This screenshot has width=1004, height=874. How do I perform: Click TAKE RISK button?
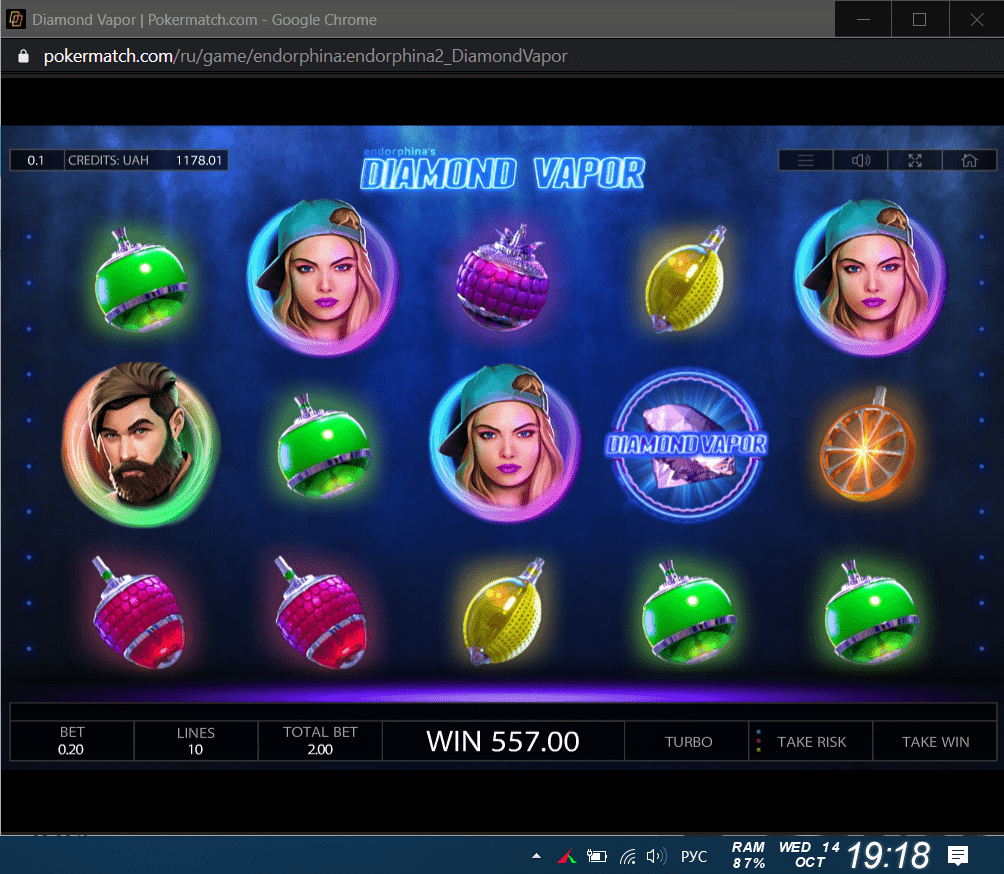click(x=811, y=741)
